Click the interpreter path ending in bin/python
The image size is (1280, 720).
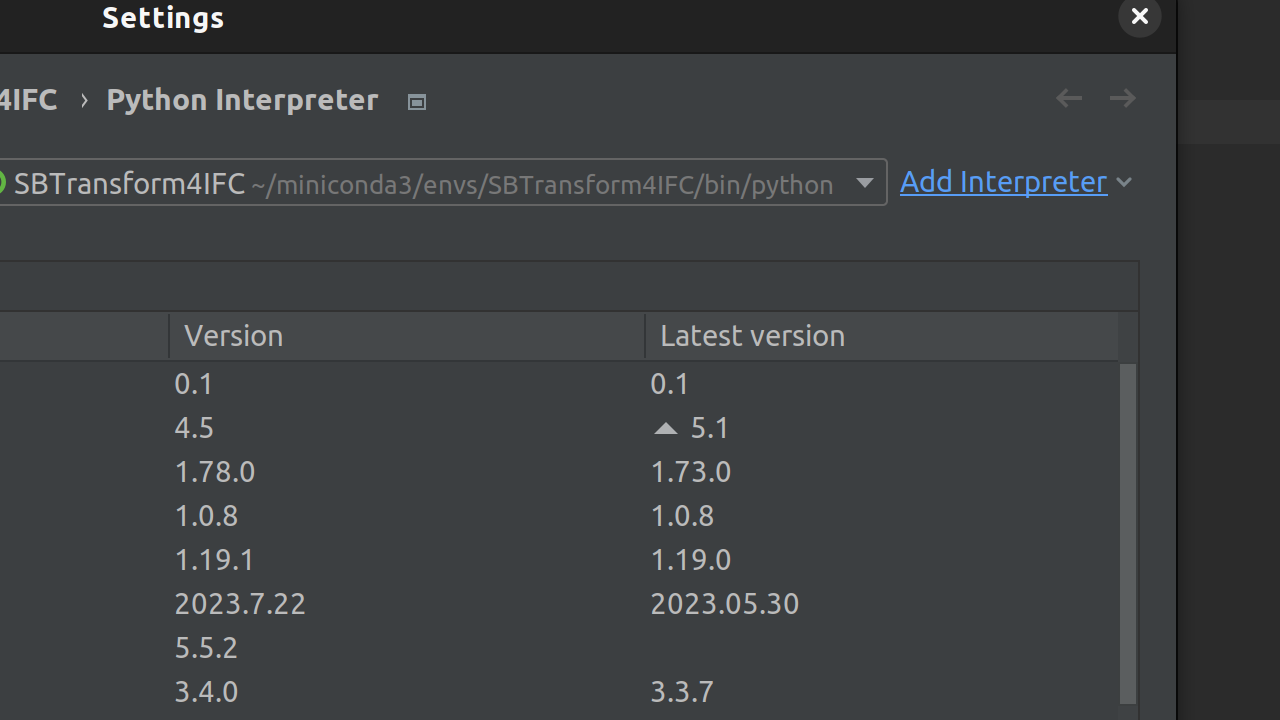click(x=542, y=185)
